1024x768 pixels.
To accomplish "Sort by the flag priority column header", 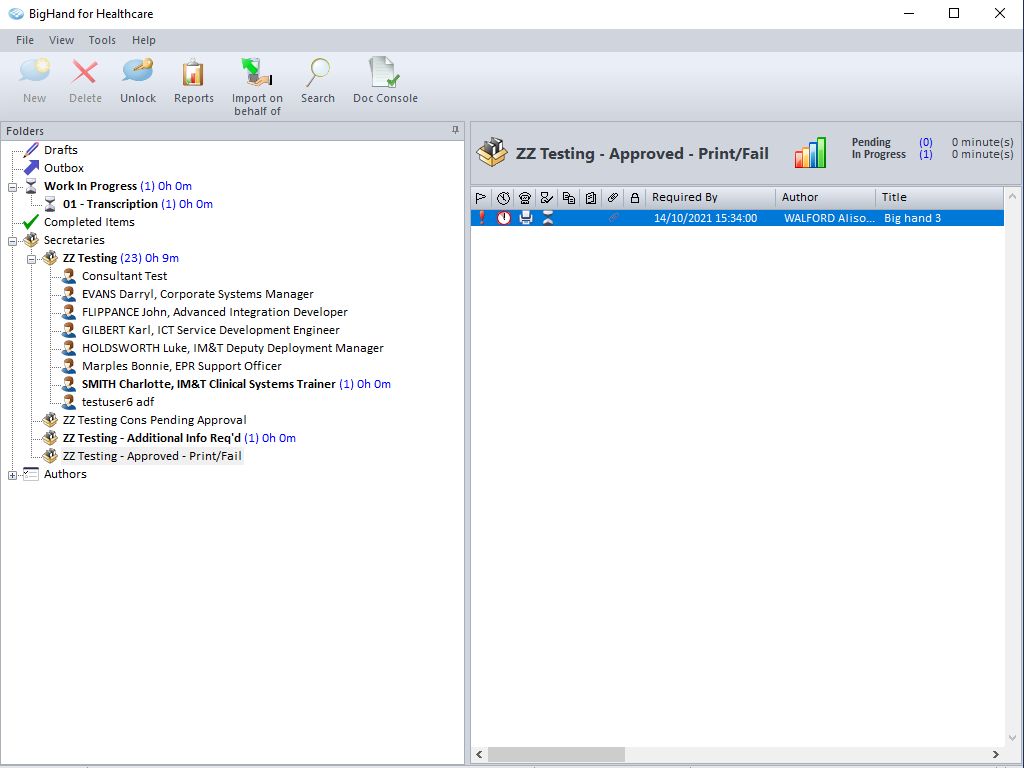I will (481, 197).
